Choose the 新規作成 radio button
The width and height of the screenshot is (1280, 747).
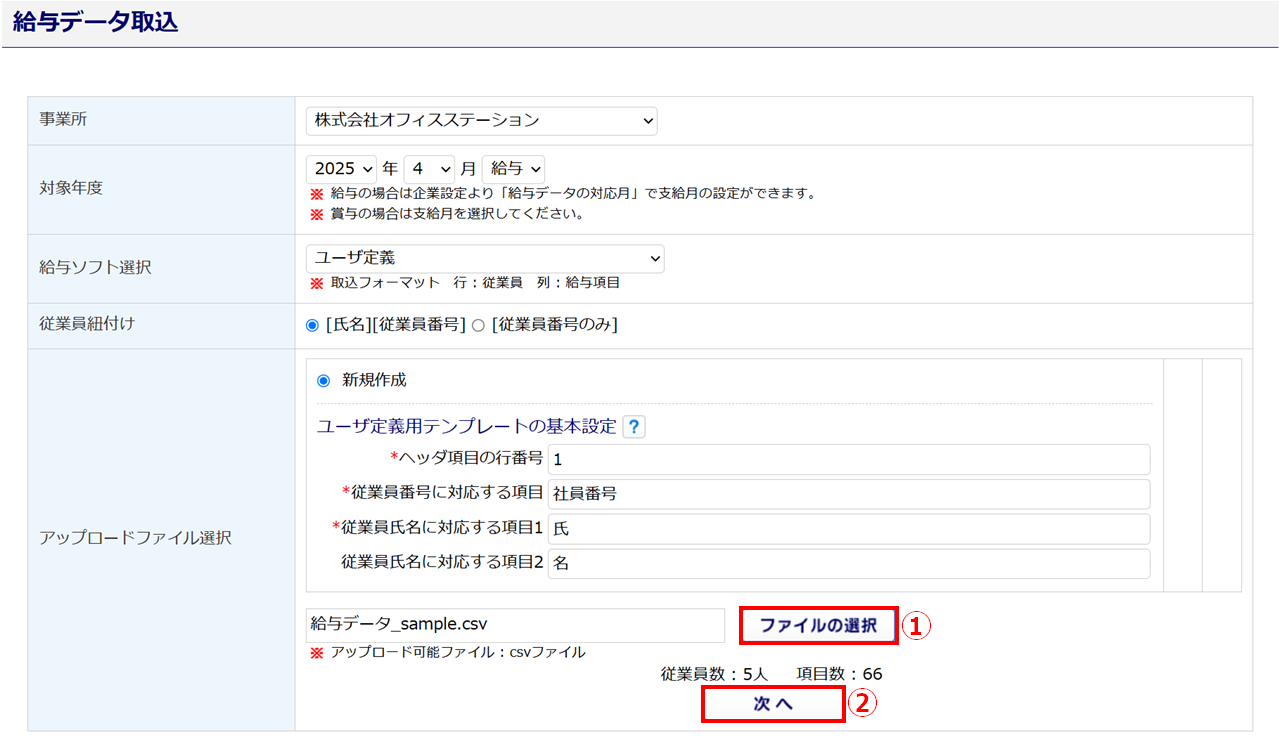[x=323, y=380]
